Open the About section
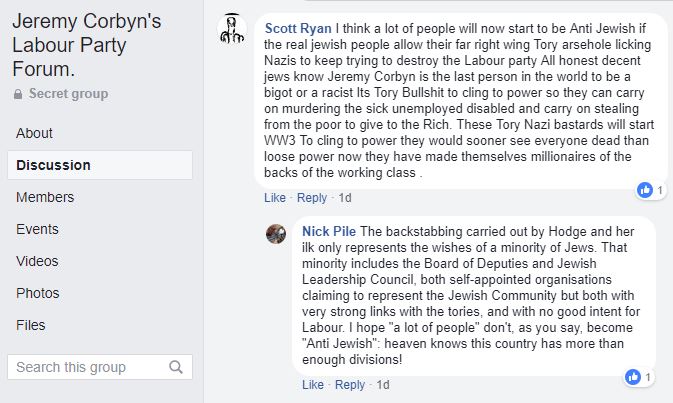 (35, 133)
